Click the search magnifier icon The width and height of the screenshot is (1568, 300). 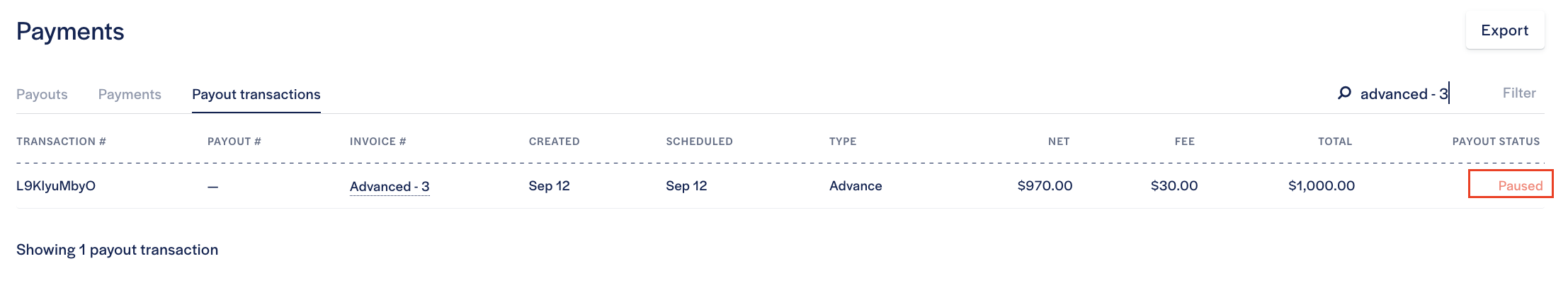coord(1343,93)
